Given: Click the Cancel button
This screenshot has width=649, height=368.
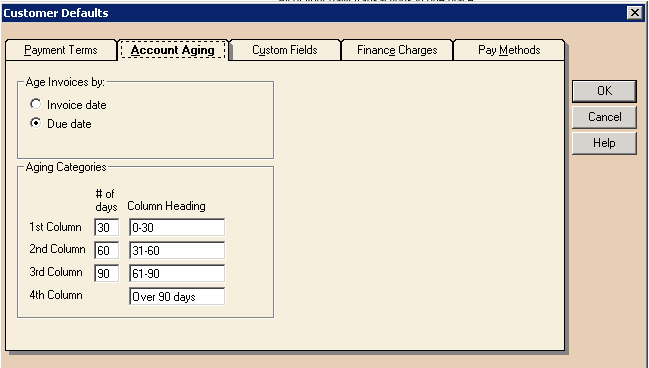Looking at the screenshot, I should coord(604,117).
